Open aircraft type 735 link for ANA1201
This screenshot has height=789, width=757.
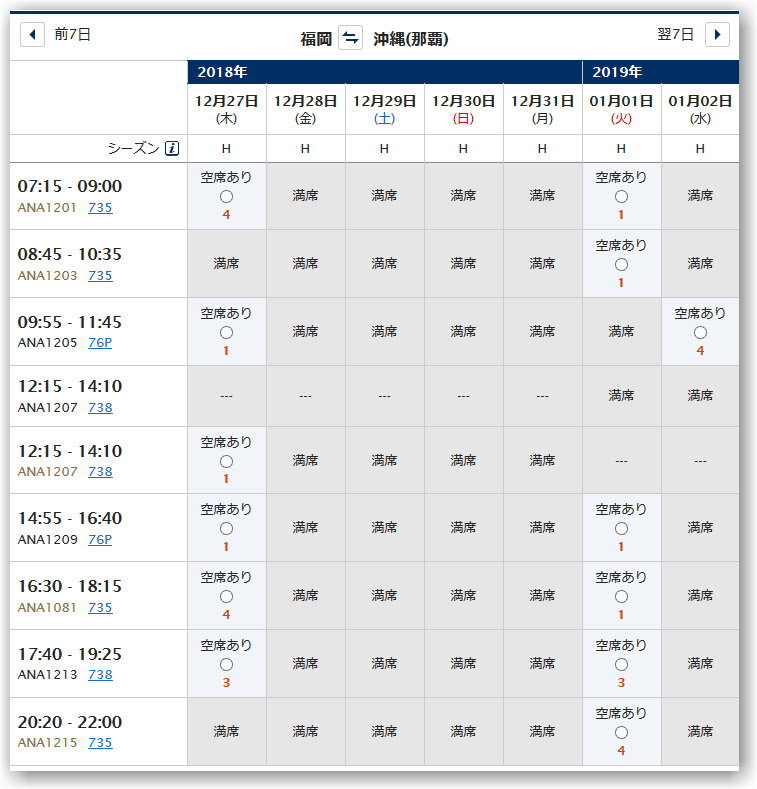100,208
